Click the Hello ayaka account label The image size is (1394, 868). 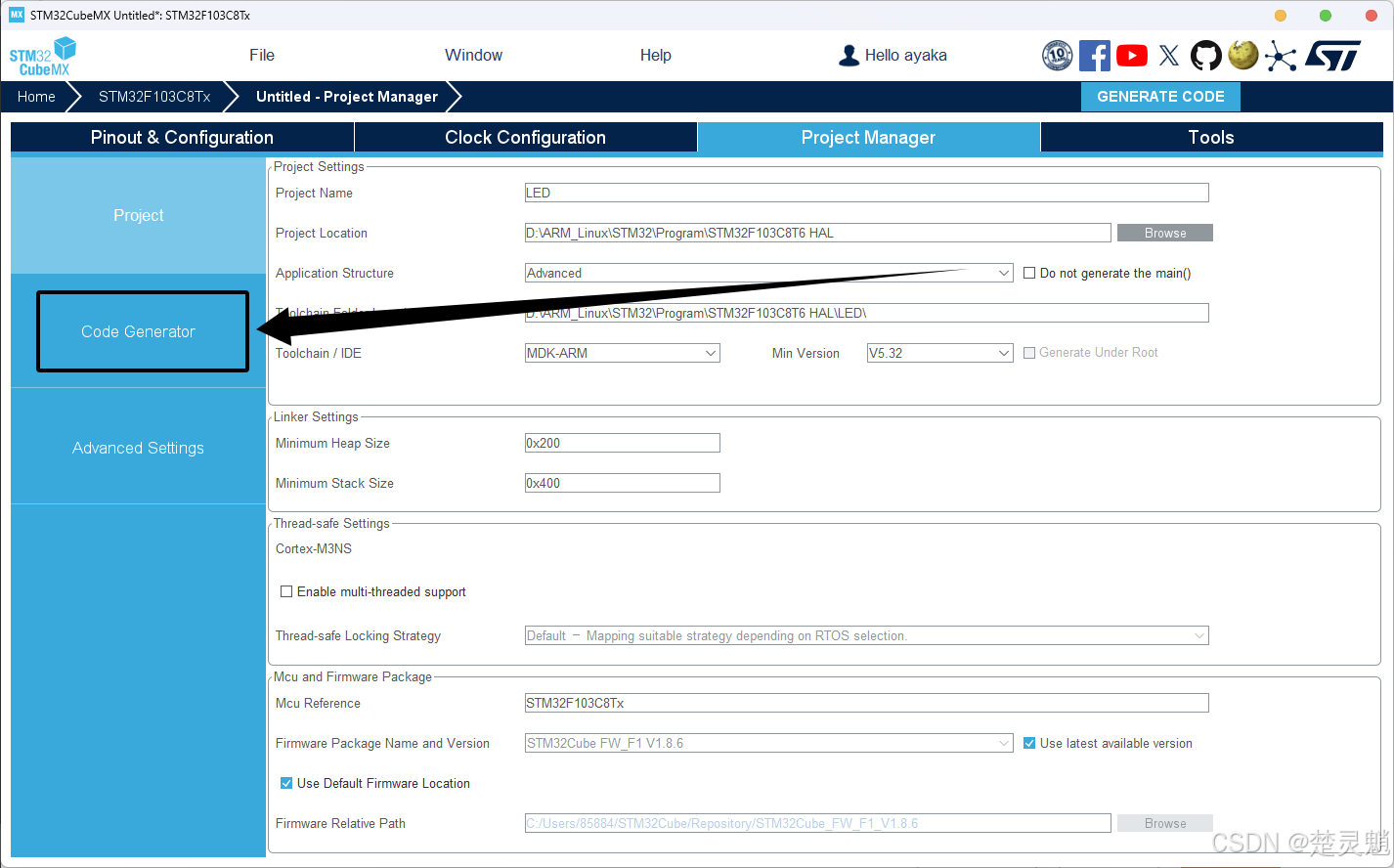pos(906,56)
